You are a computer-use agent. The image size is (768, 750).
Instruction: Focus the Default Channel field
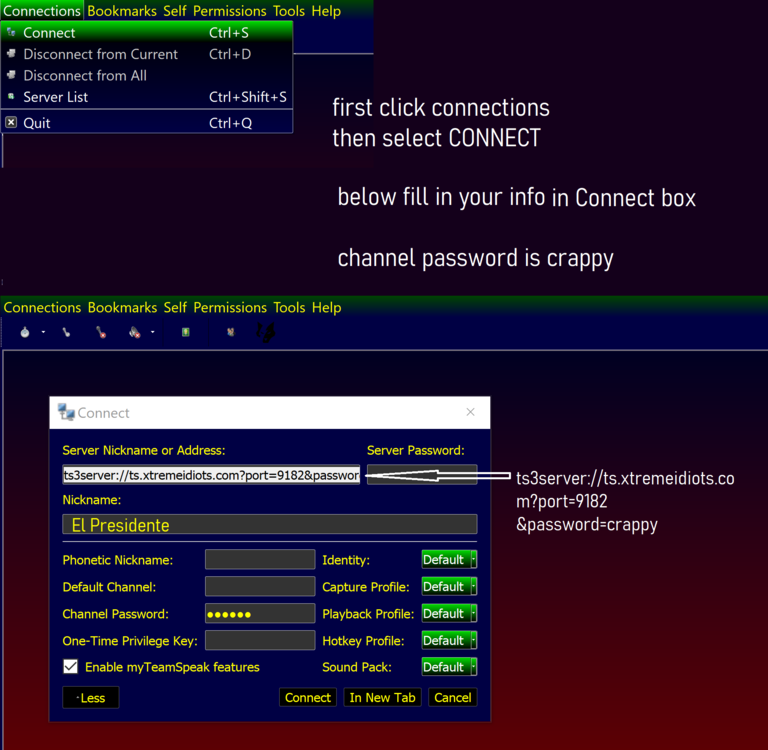coord(260,586)
